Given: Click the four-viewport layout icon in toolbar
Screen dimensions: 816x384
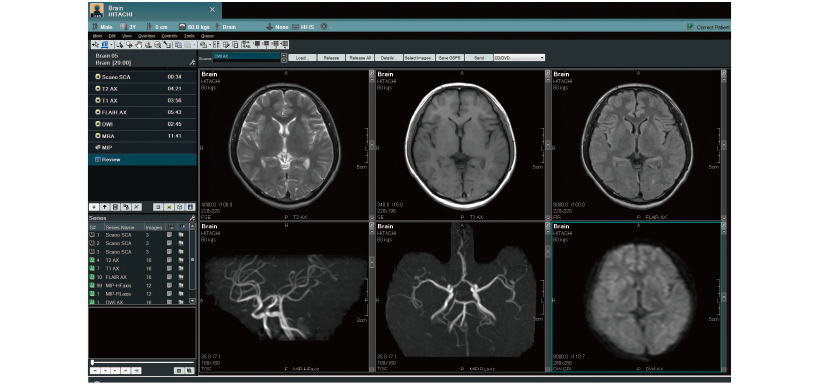Looking at the screenshot, I should [266, 45].
